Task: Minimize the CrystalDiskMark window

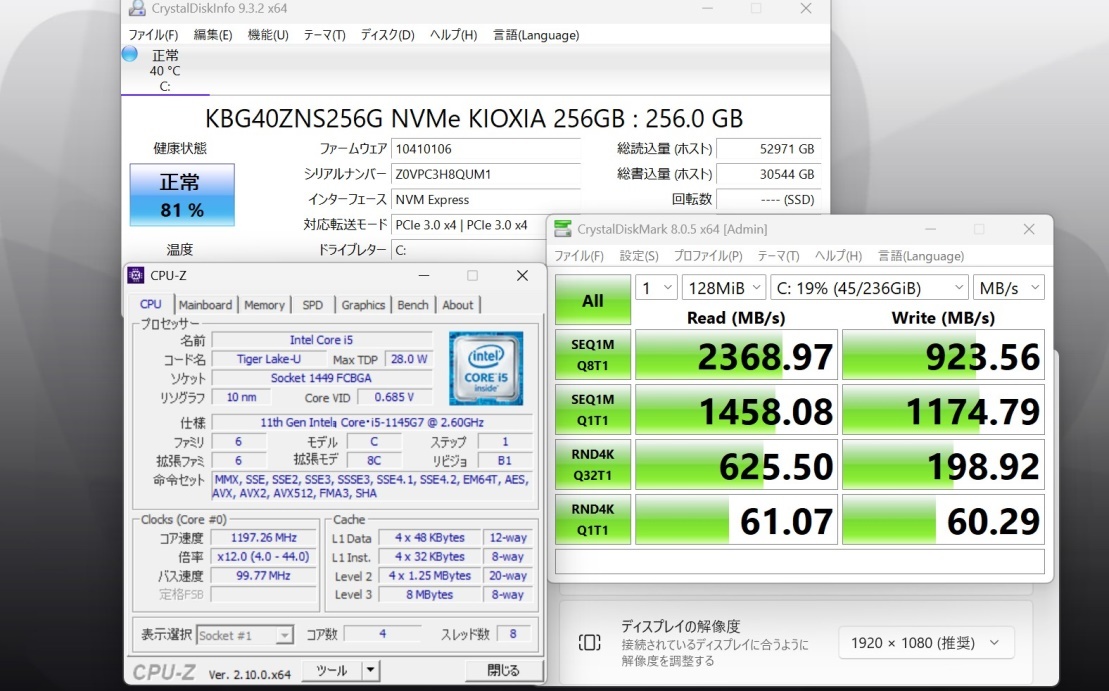Action: [x=930, y=229]
